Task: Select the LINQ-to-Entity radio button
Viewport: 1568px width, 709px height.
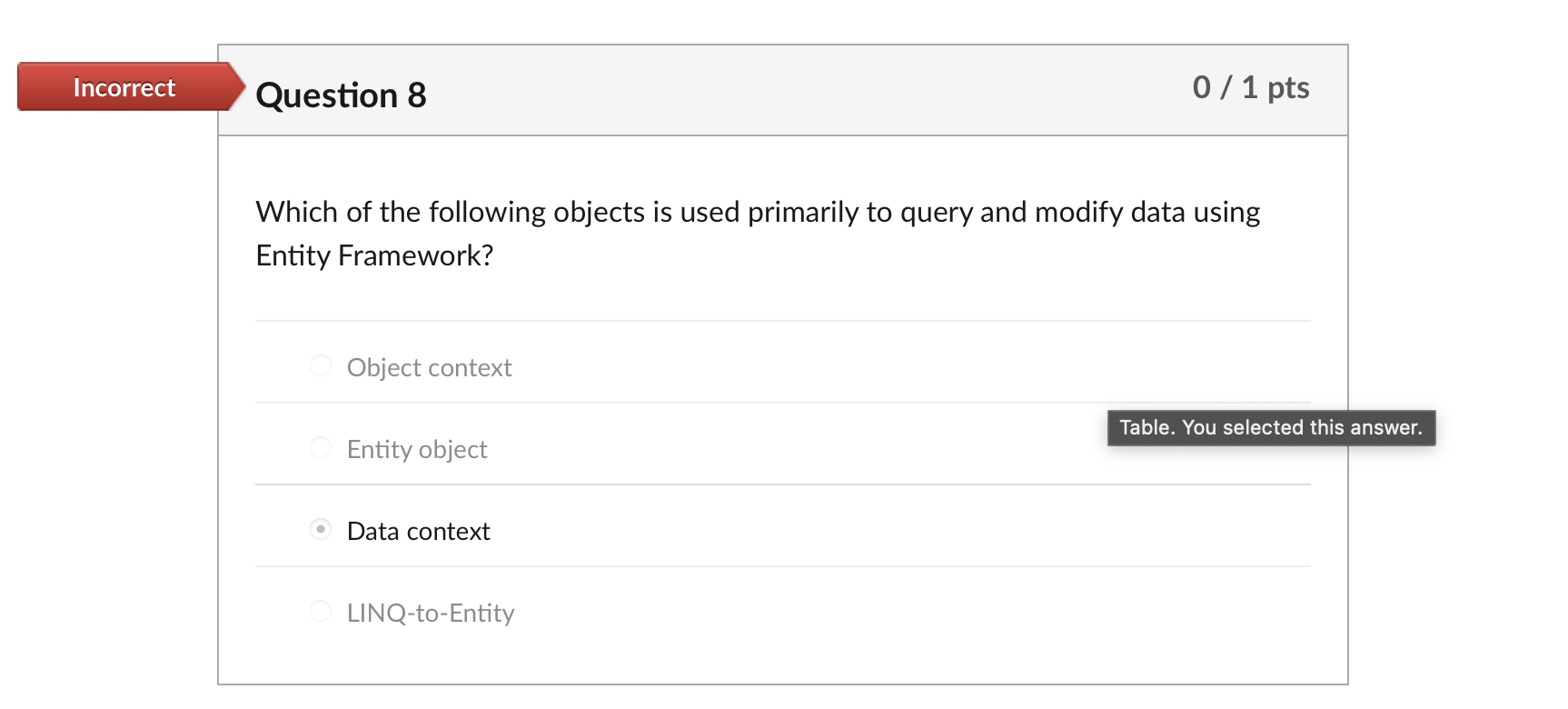Action: (320, 611)
